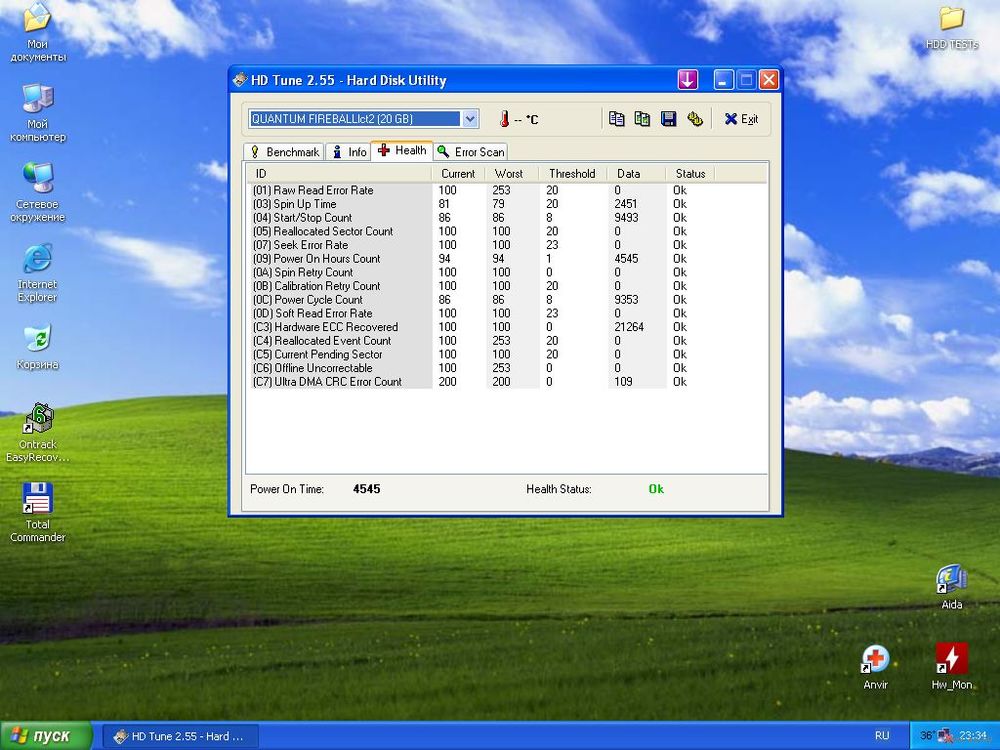Viewport: 1000px width, 750px height.
Task: Open the Total Commander desktop icon
Action: click(37, 499)
